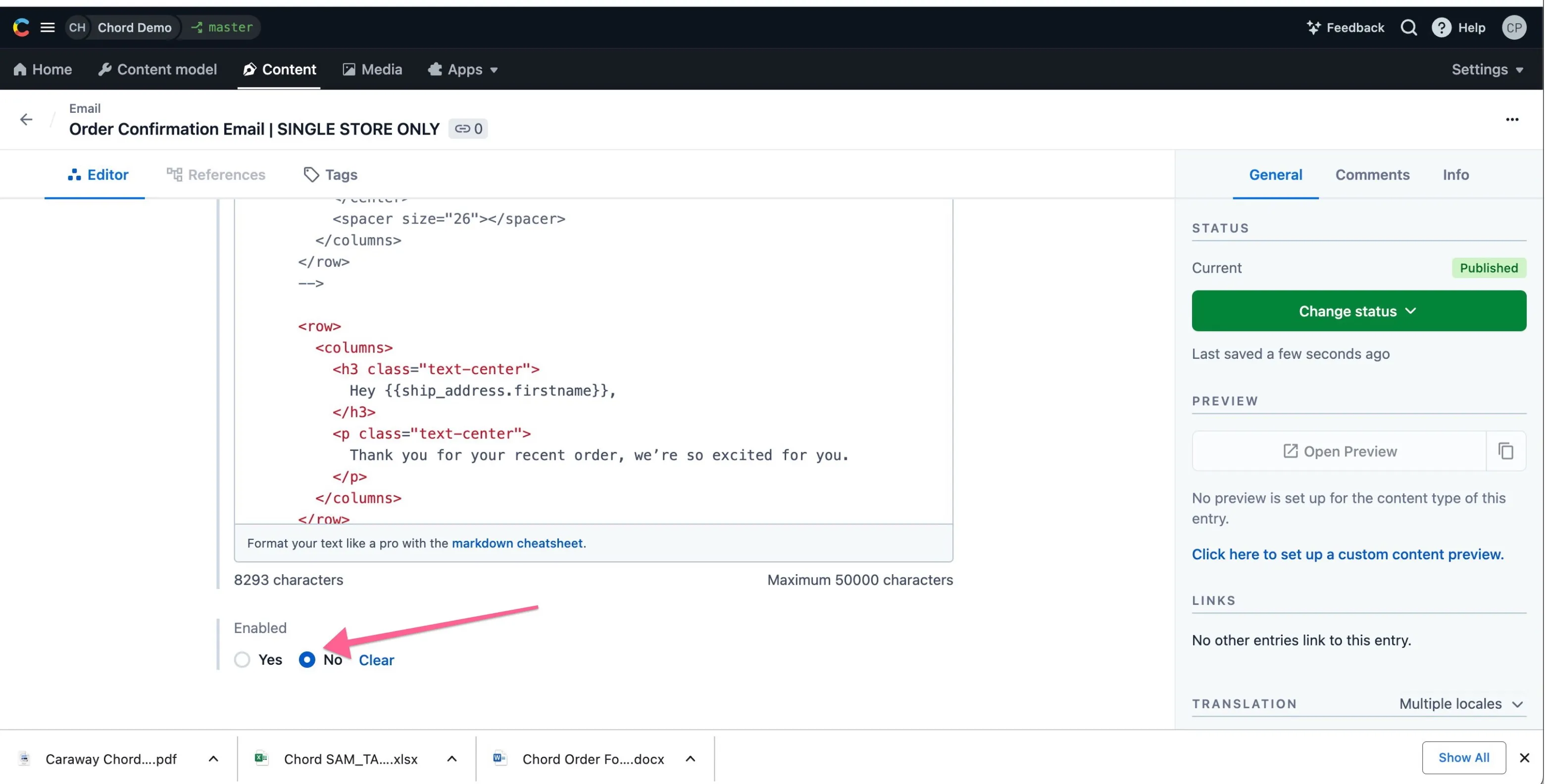
Task: Click the CH organization avatar
Action: tap(77, 27)
